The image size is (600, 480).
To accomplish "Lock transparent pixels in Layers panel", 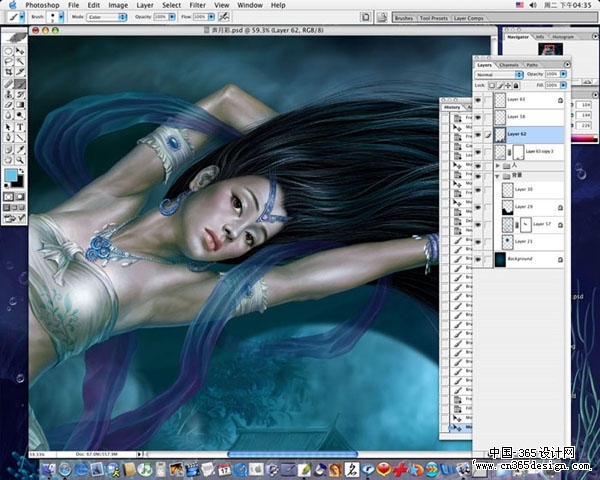I will pos(492,85).
